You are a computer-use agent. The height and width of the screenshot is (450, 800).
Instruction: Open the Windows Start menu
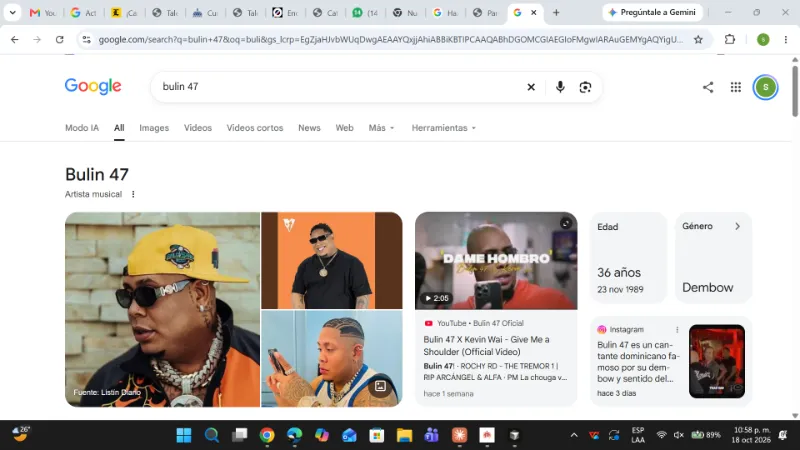[x=184, y=435]
